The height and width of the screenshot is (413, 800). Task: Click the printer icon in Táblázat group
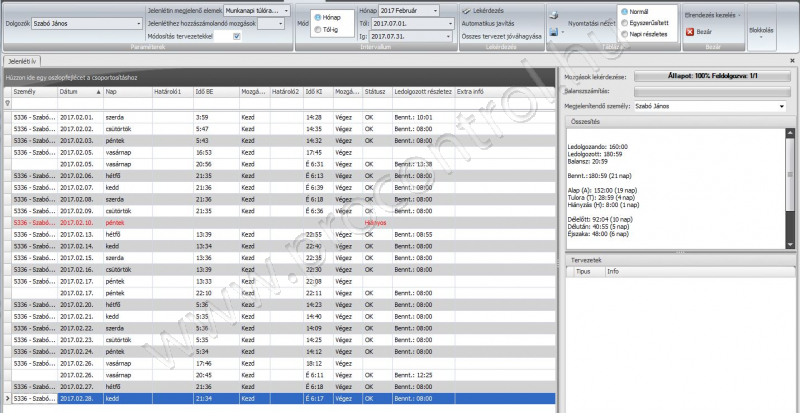(x=554, y=16)
